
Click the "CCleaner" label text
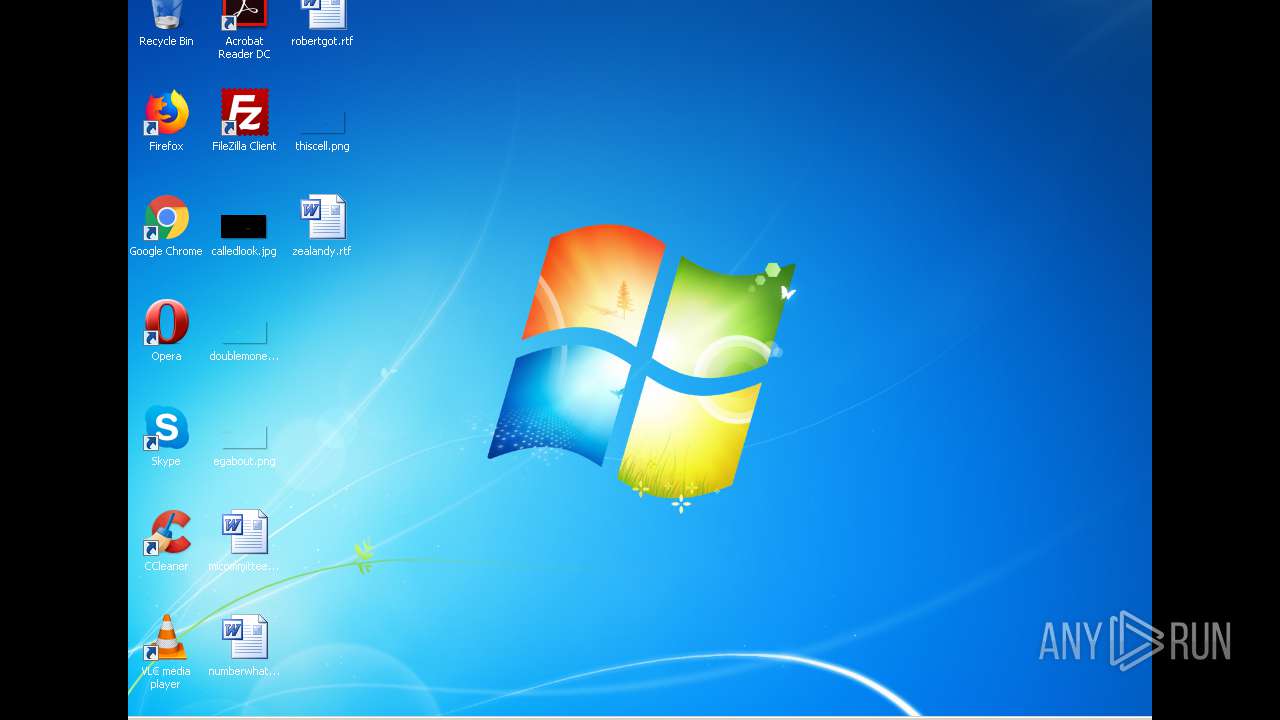166,566
